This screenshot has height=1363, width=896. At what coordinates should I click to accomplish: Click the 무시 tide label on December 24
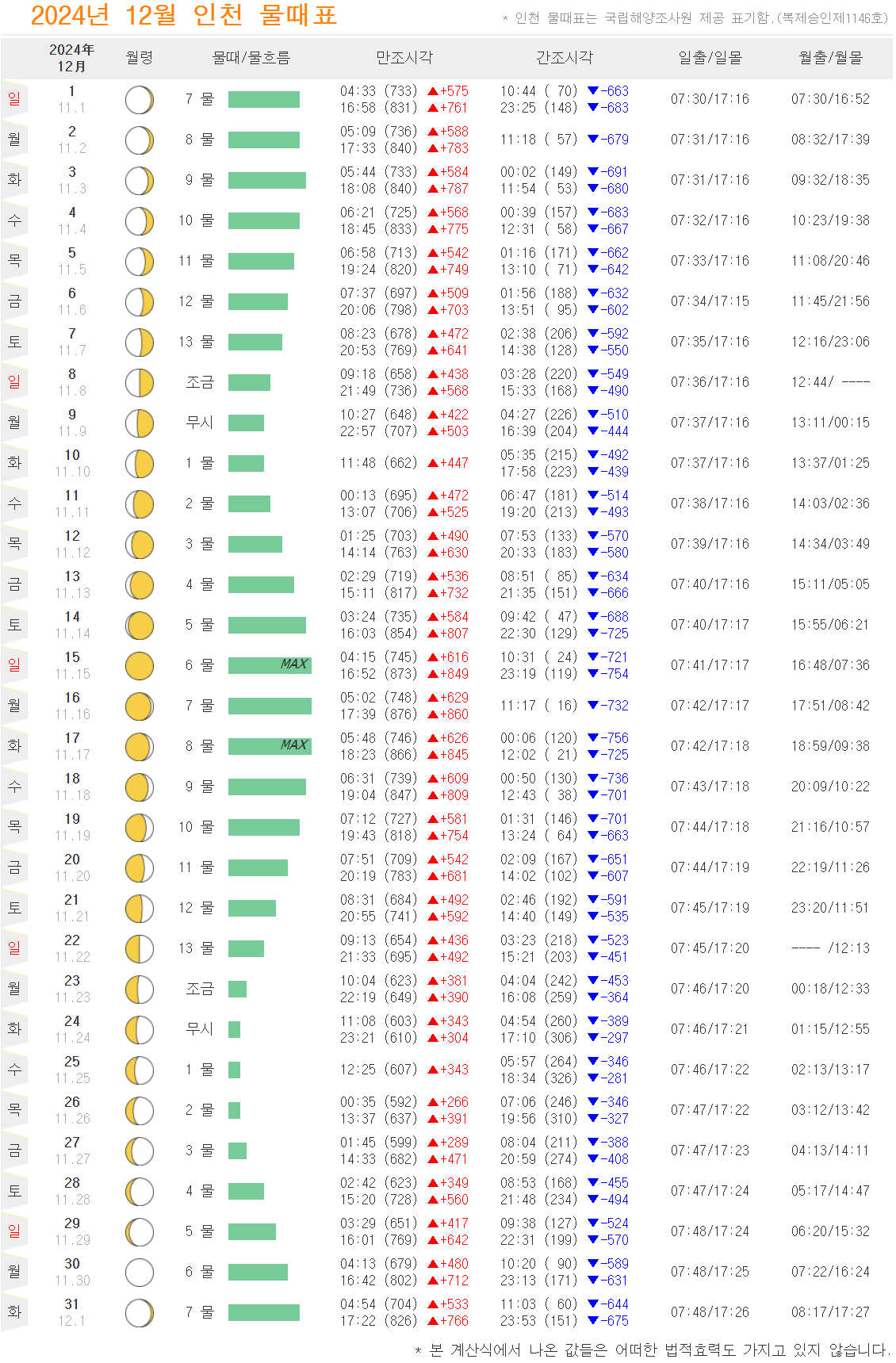click(200, 1029)
